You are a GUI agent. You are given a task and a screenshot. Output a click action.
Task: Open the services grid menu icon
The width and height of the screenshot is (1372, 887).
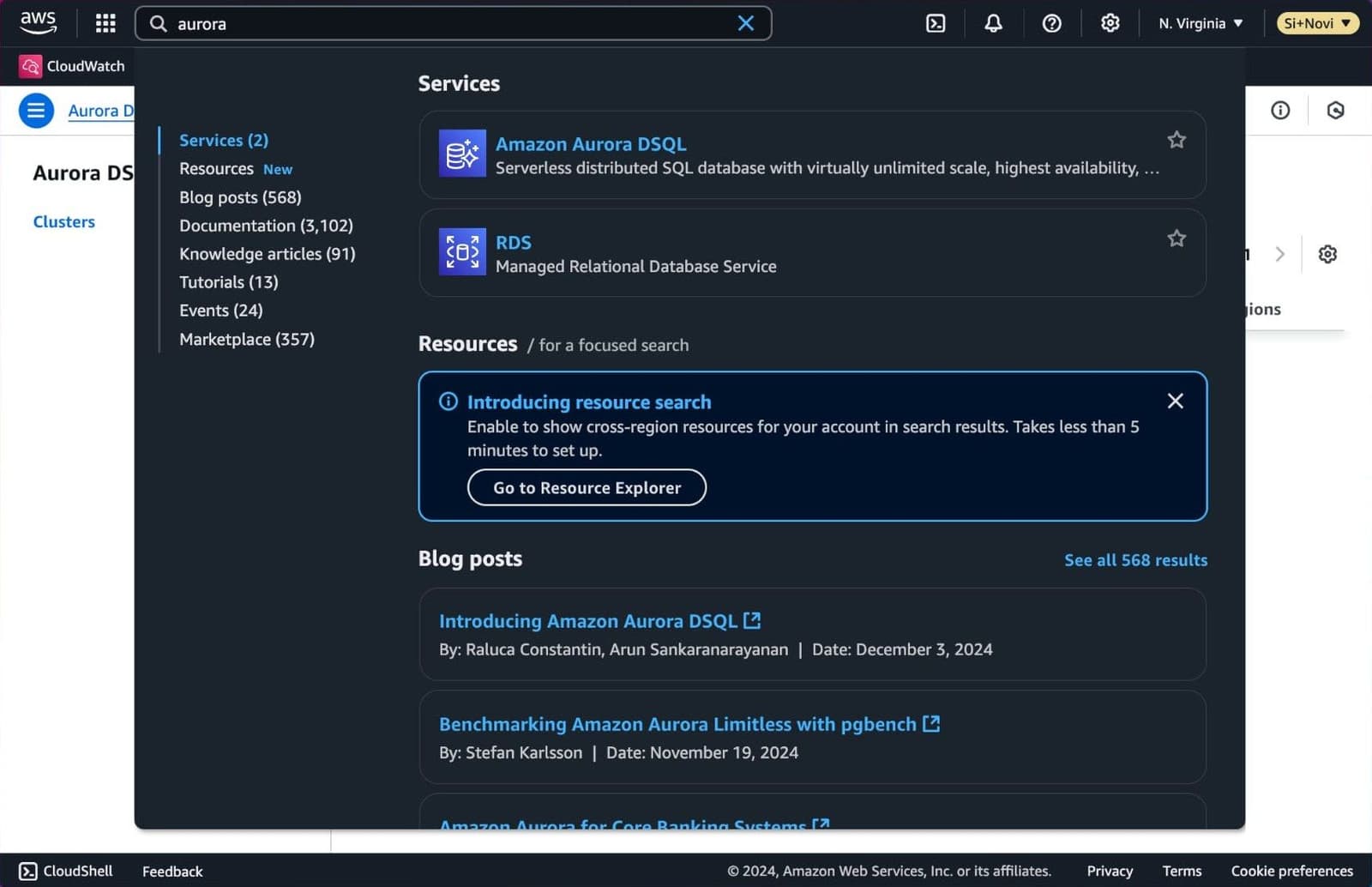(105, 23)
